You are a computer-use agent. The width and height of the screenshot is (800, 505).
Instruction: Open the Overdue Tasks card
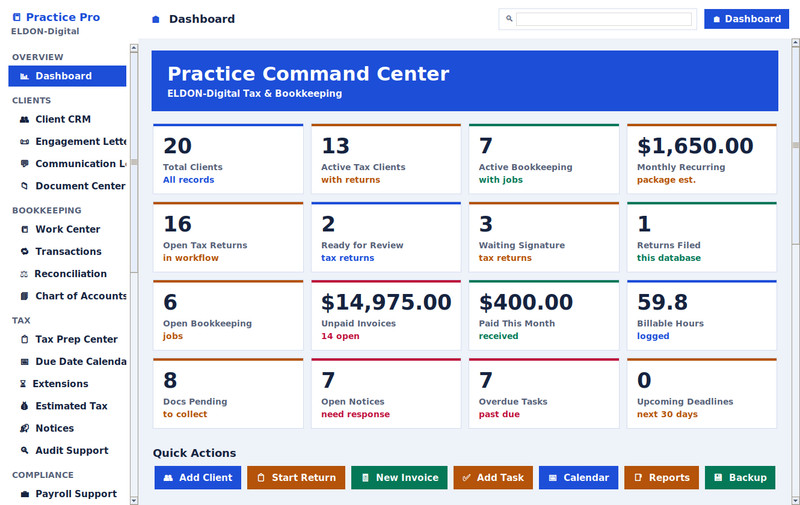click(543, 393)
